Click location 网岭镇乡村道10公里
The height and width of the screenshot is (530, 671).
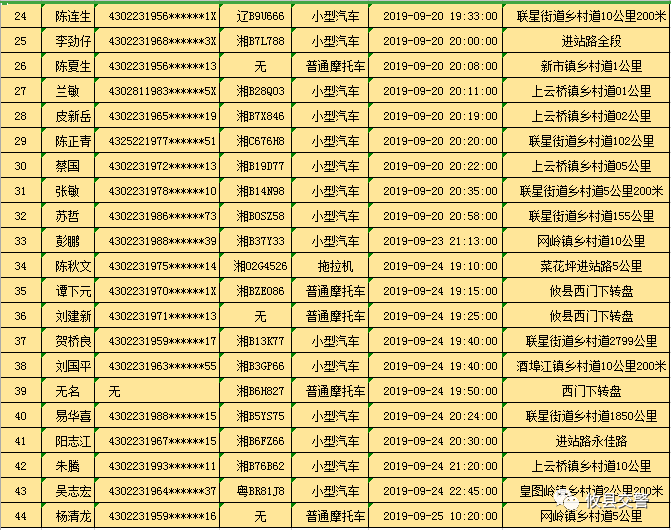coord(591,241)
